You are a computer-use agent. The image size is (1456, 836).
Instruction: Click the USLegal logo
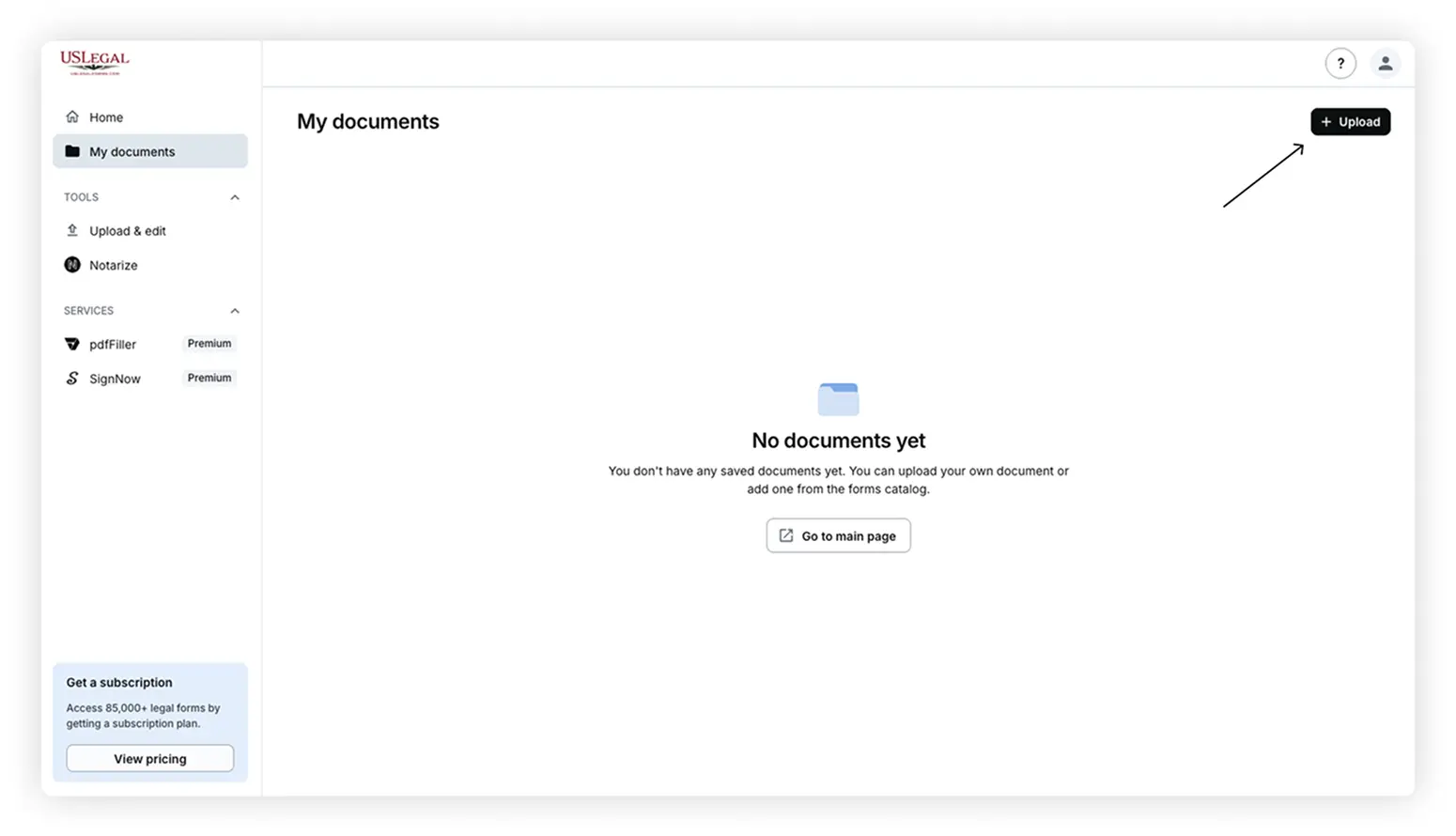click(97, 62)
